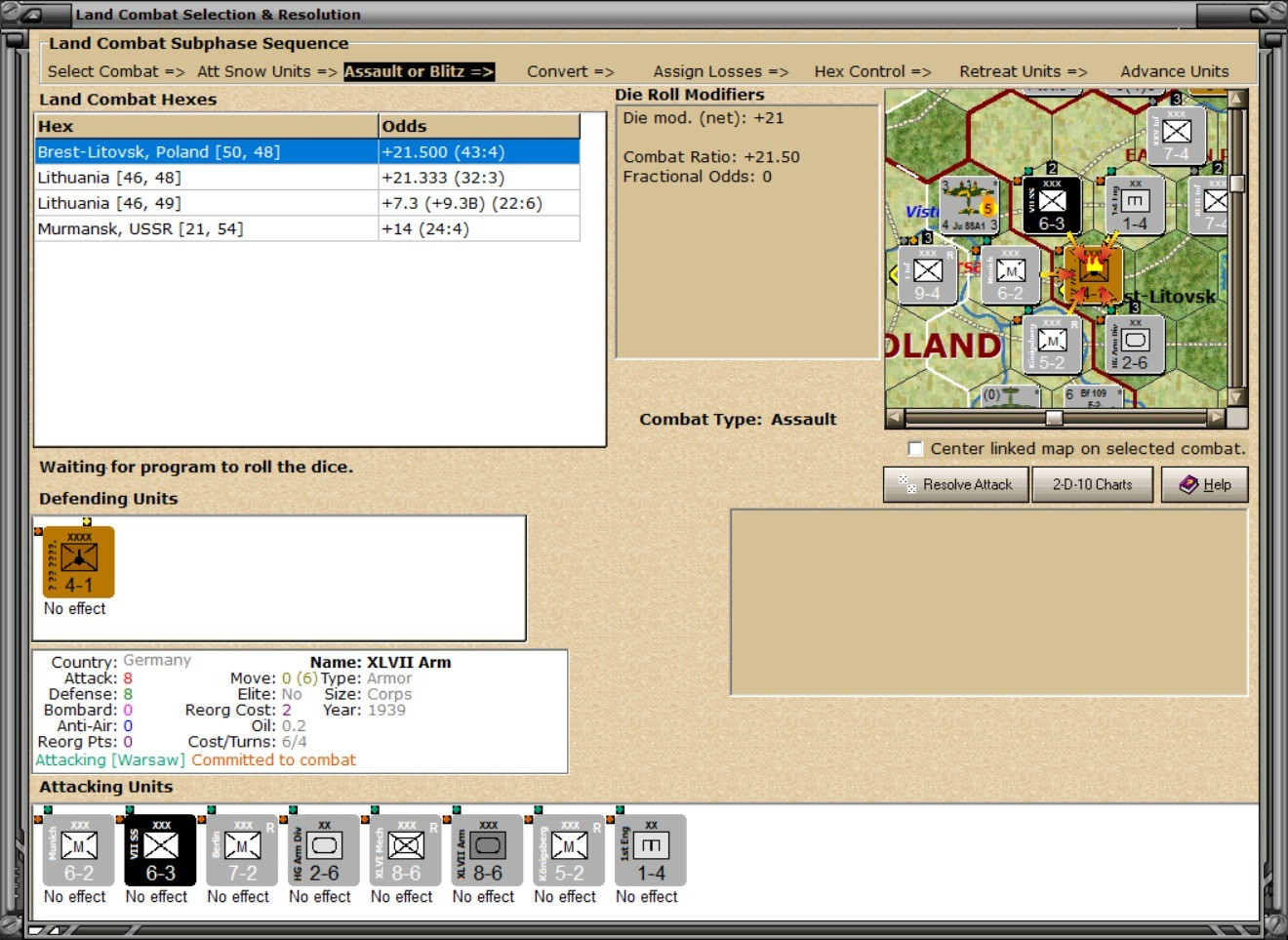1288x940 pixels.
Task: Click the map horizontal scrollbar thumb
Action: (1054, 418)
